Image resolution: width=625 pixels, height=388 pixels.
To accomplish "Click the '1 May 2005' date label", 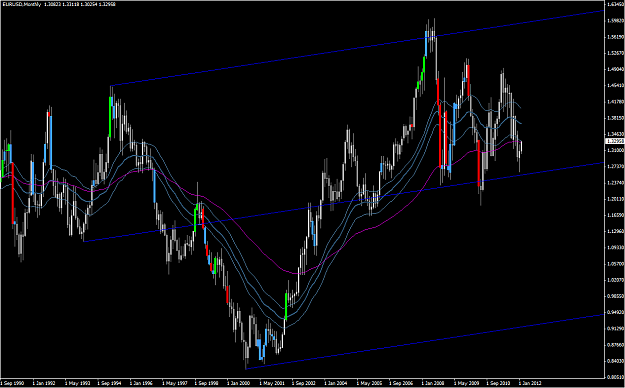I will pos(369,383).
